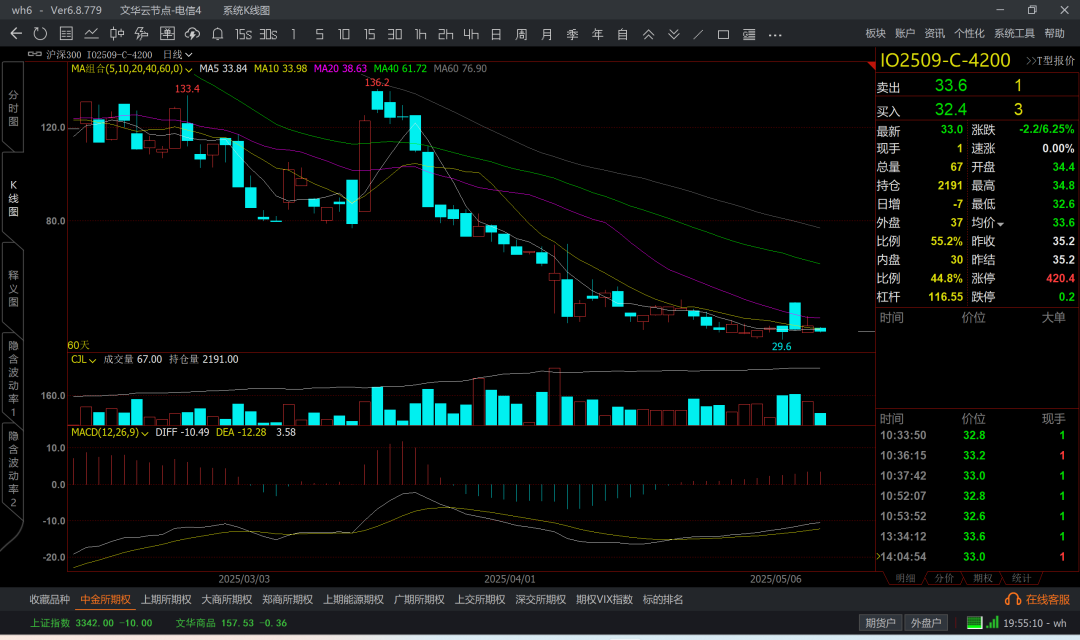Click the 在线客服 support button
Screen dimensions: 1080x640
point(1040,599)
